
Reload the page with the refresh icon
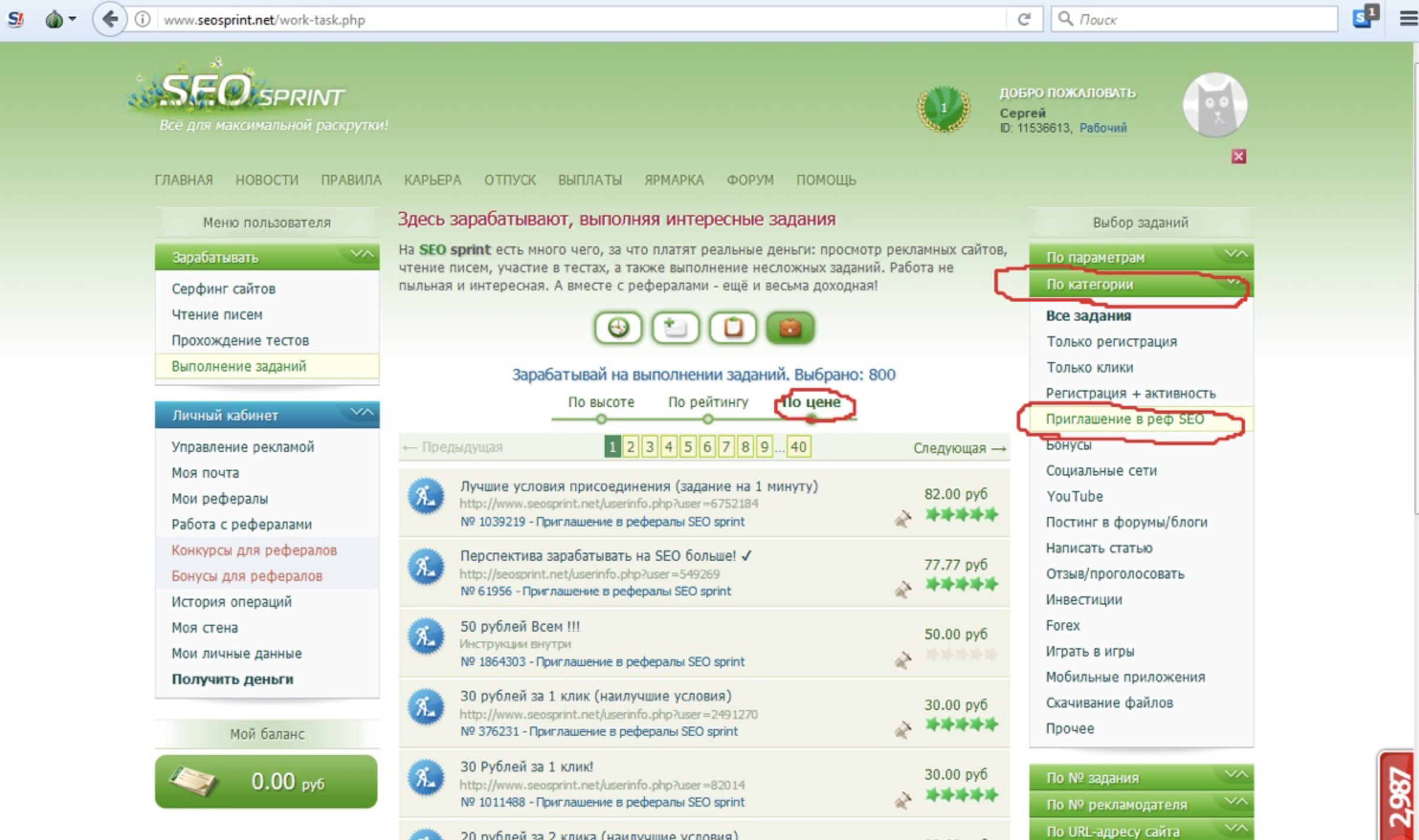(x=1024, y=20)
